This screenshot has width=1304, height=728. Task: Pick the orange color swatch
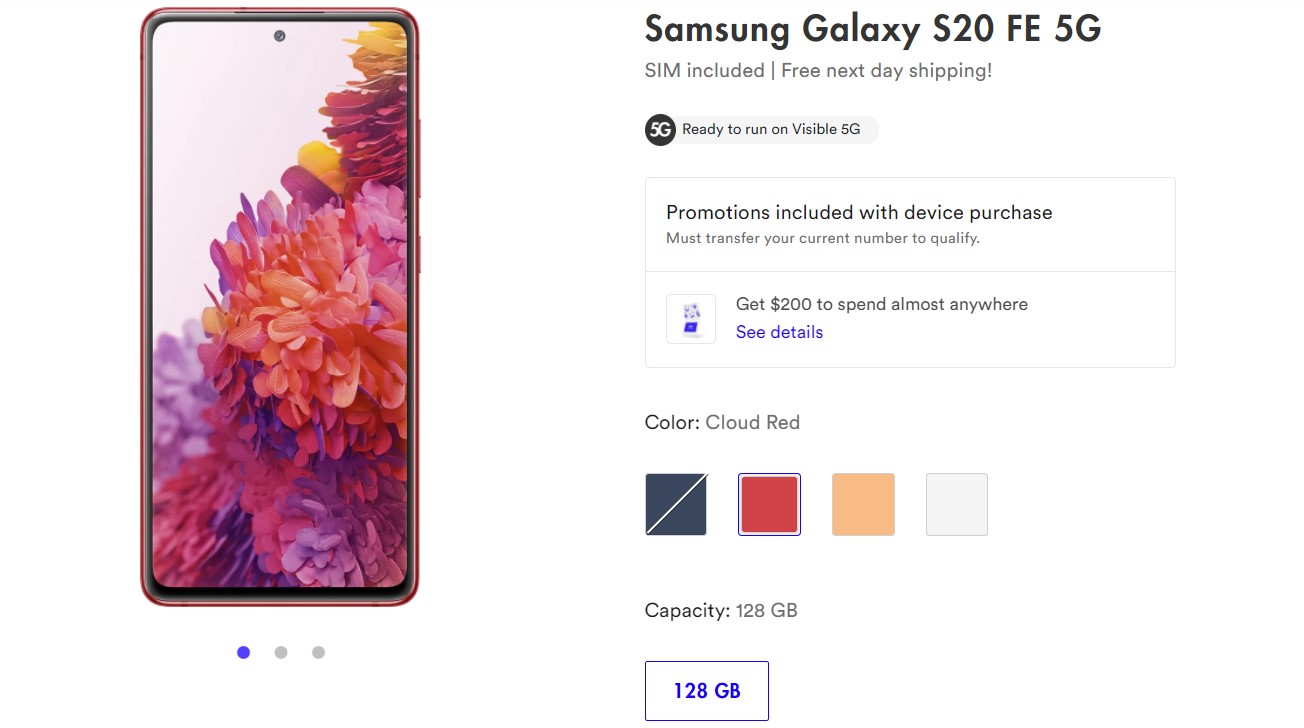[863, 504]
